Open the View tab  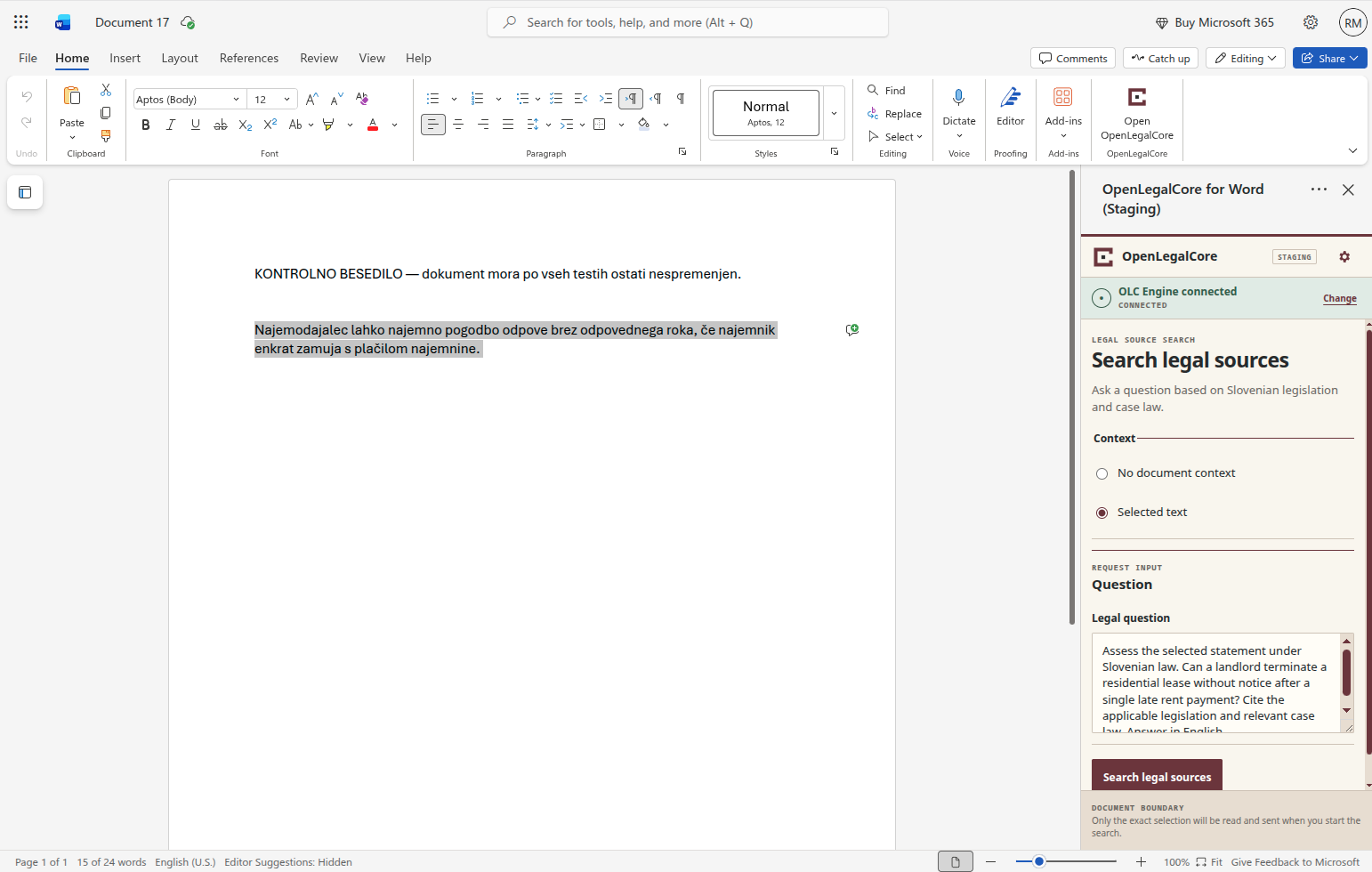coord(372,58)
